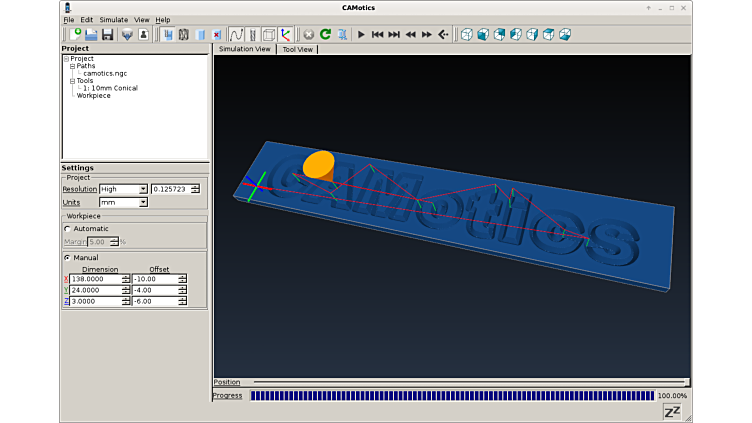Viewport: 752px width, 423px height.
Task: Select the Automatic workpiece radio button
Action: 67,229
